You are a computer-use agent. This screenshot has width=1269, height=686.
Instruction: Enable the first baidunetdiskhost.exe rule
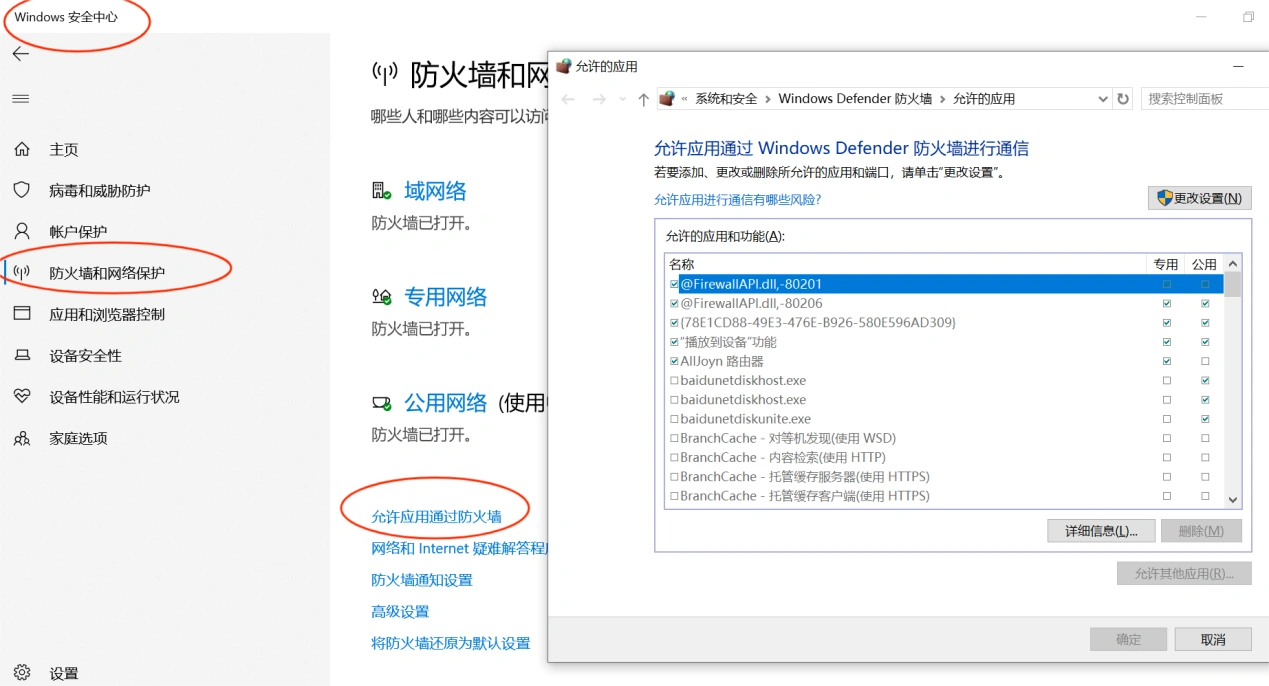click(674, 380)
